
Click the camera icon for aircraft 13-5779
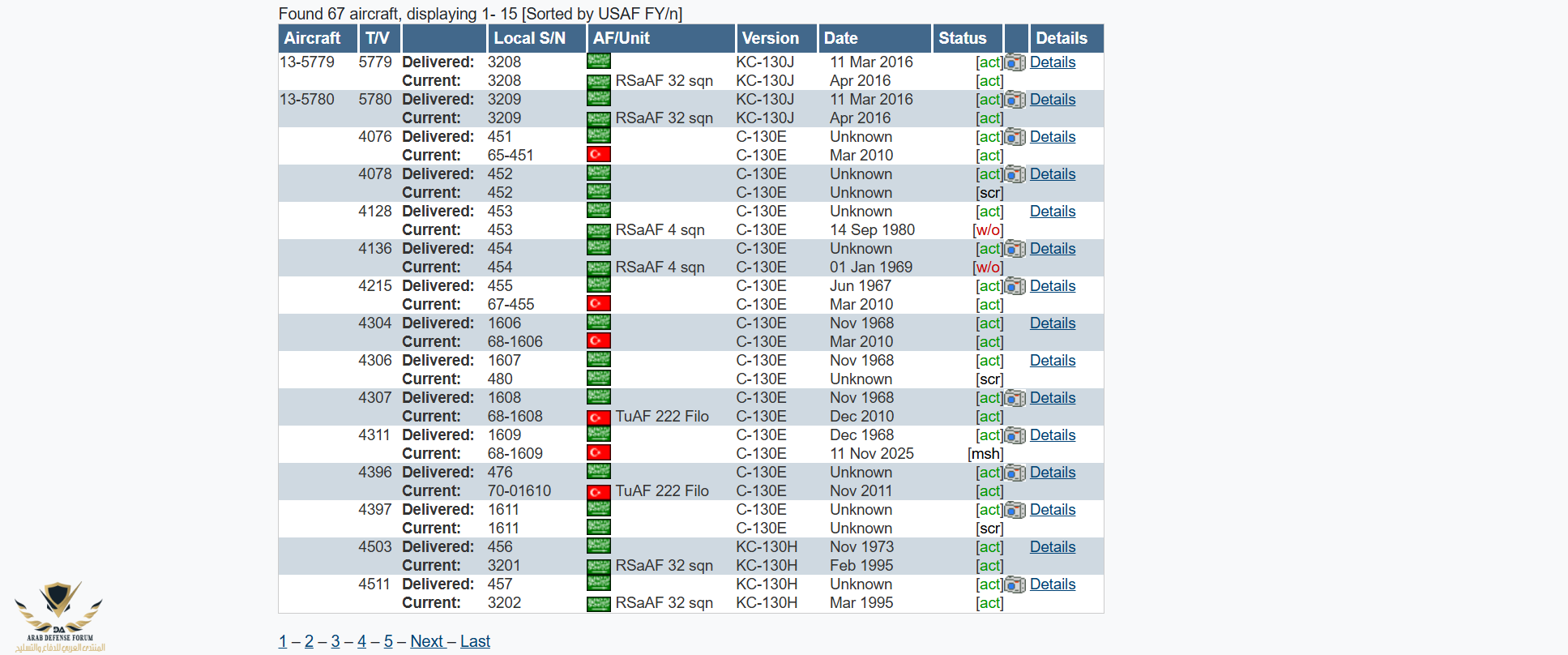tap(1015, 62)
